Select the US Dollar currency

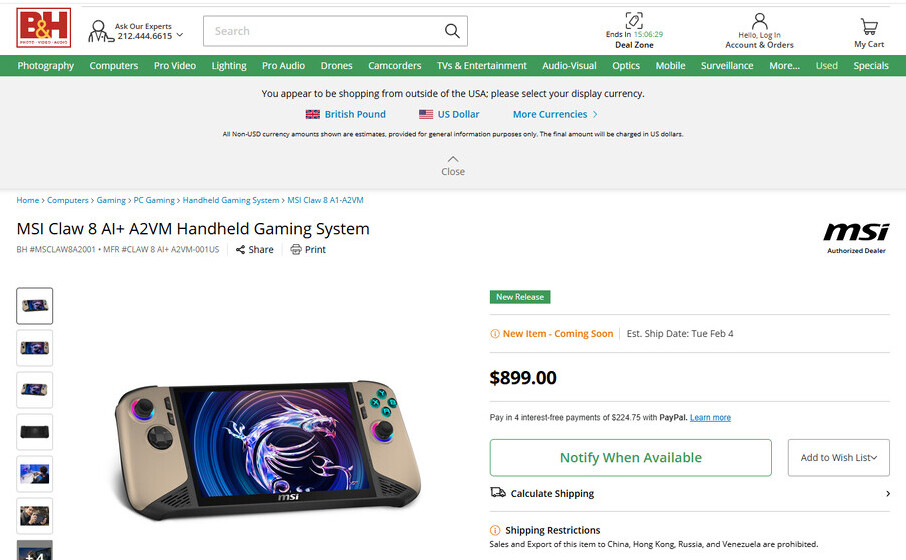(x=449, y=114)
